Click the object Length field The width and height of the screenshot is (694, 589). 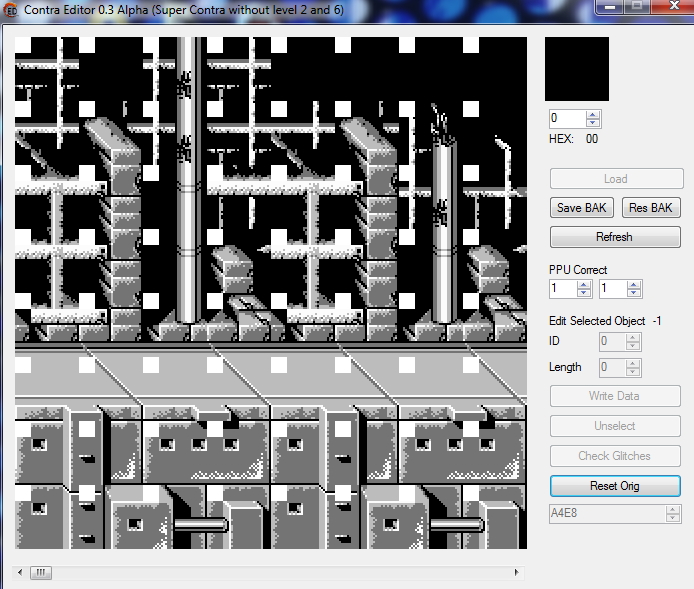[613, 367]
